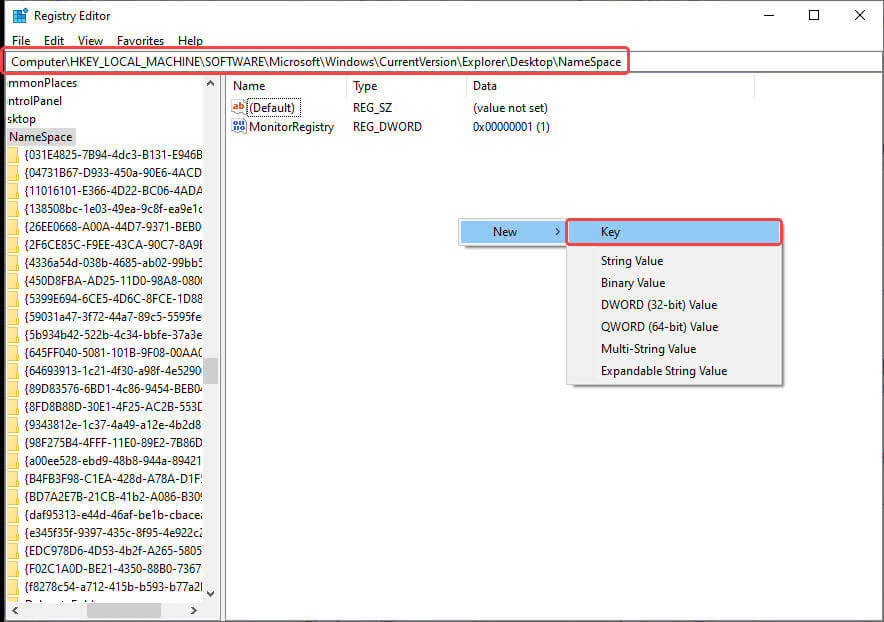Image resolution: width=884 pixels, height=622 pixels.
Task: Click folder icon of {26EE0668-A00A key
Action: coord(14,227)
